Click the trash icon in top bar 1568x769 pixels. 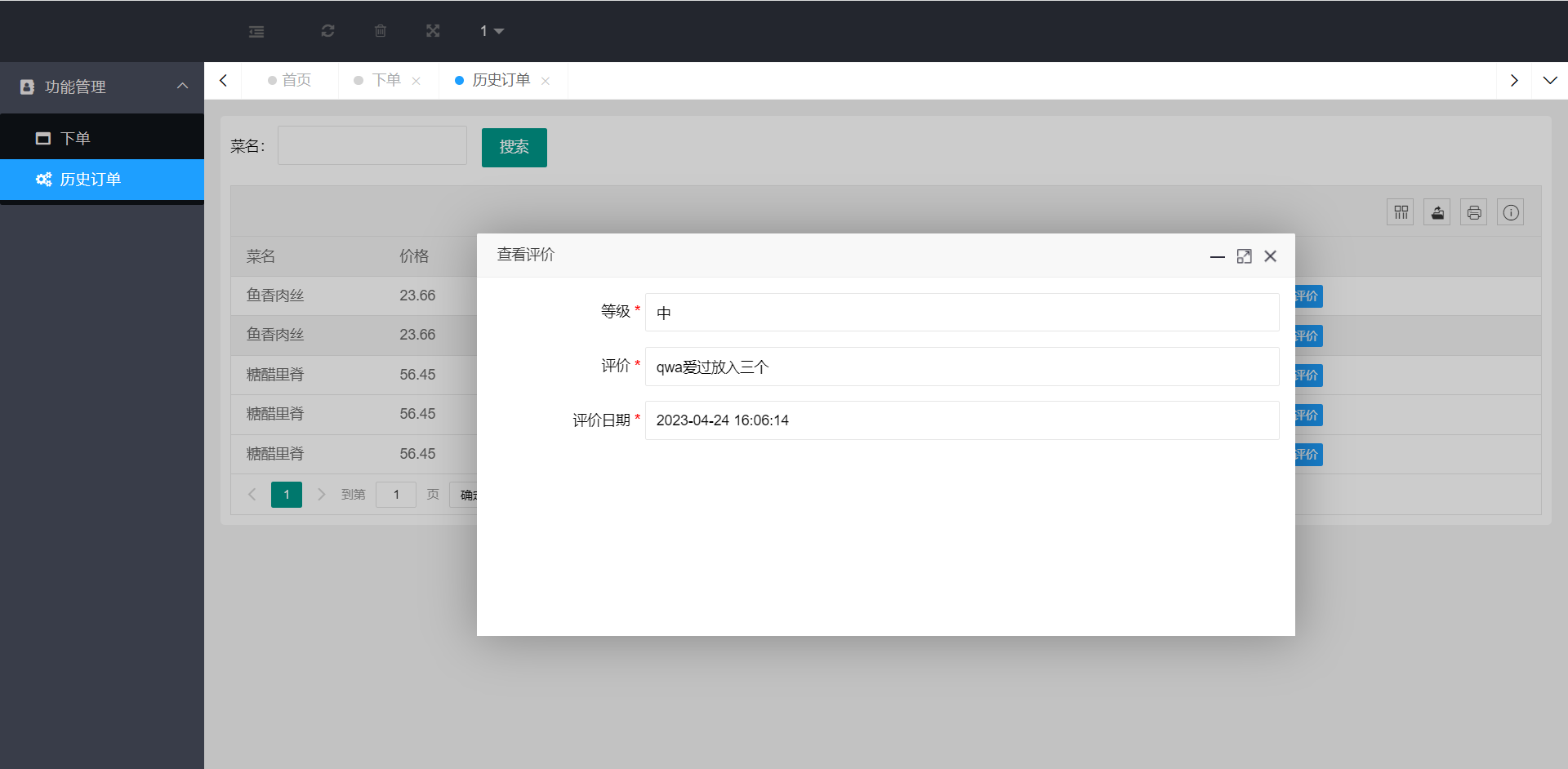380,31
